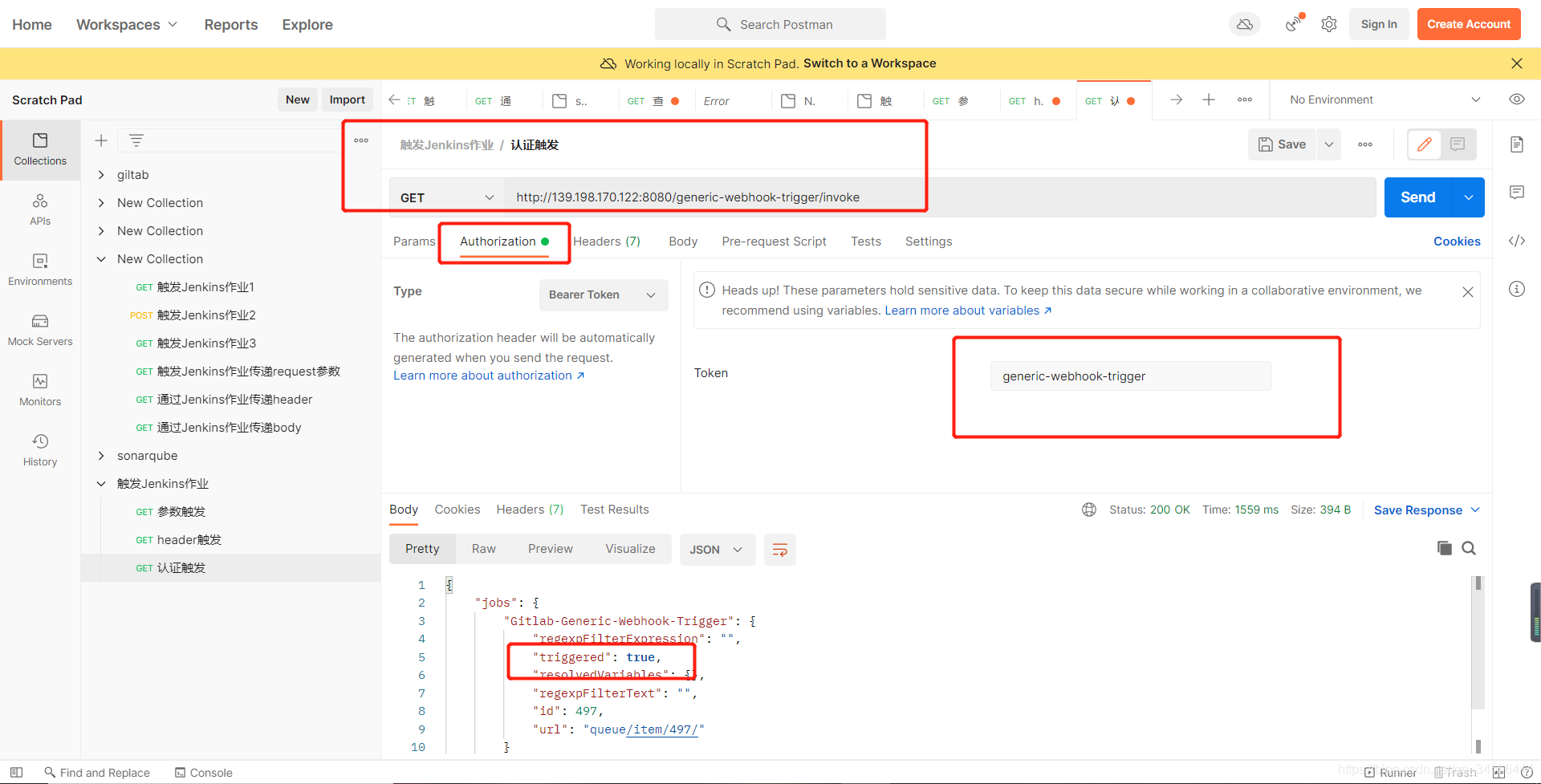Open the Cookies link

[1457, 242]
